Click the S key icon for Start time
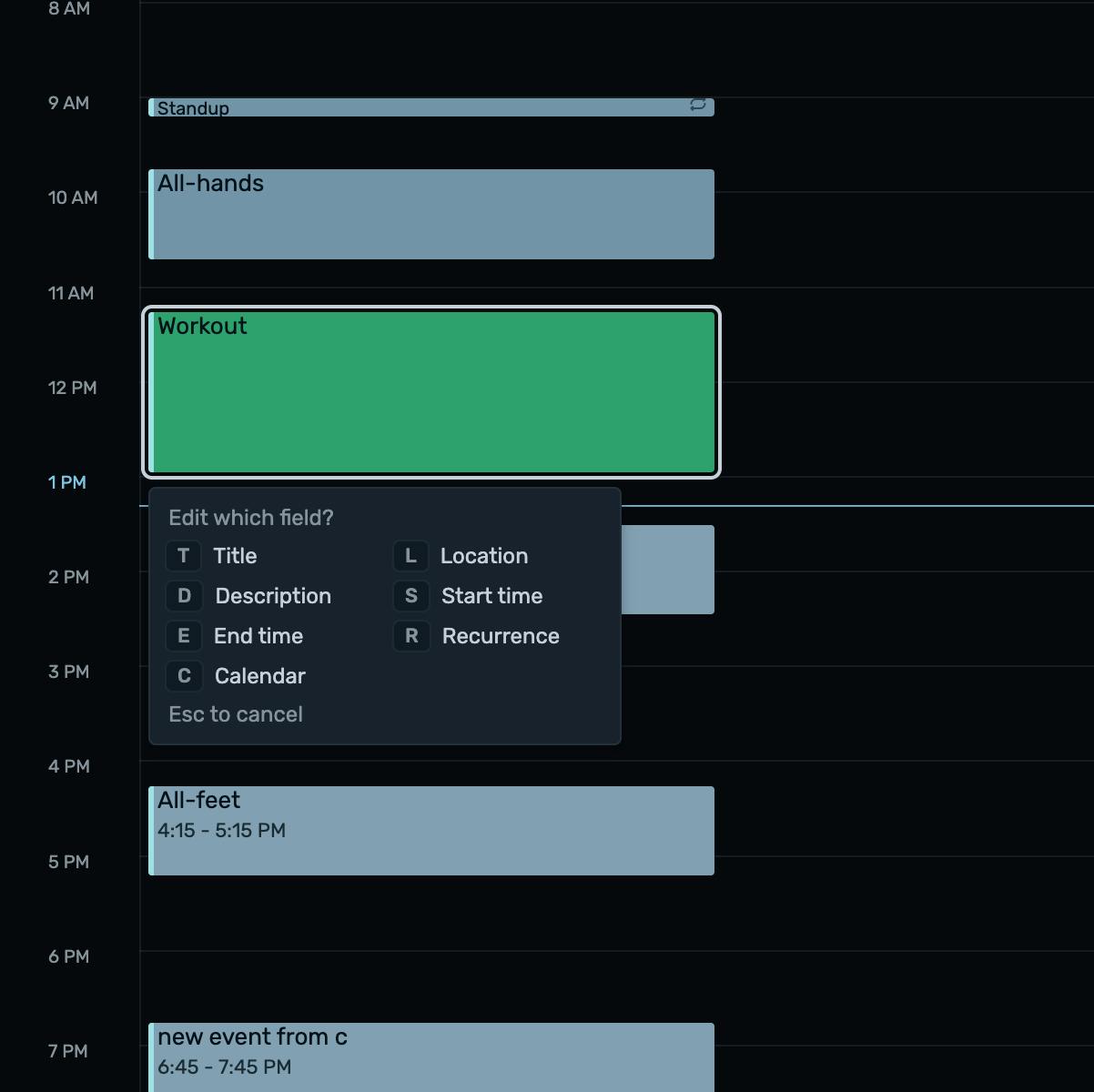Viewport: 1094px width, 1092px height. (x=410, y=596)
